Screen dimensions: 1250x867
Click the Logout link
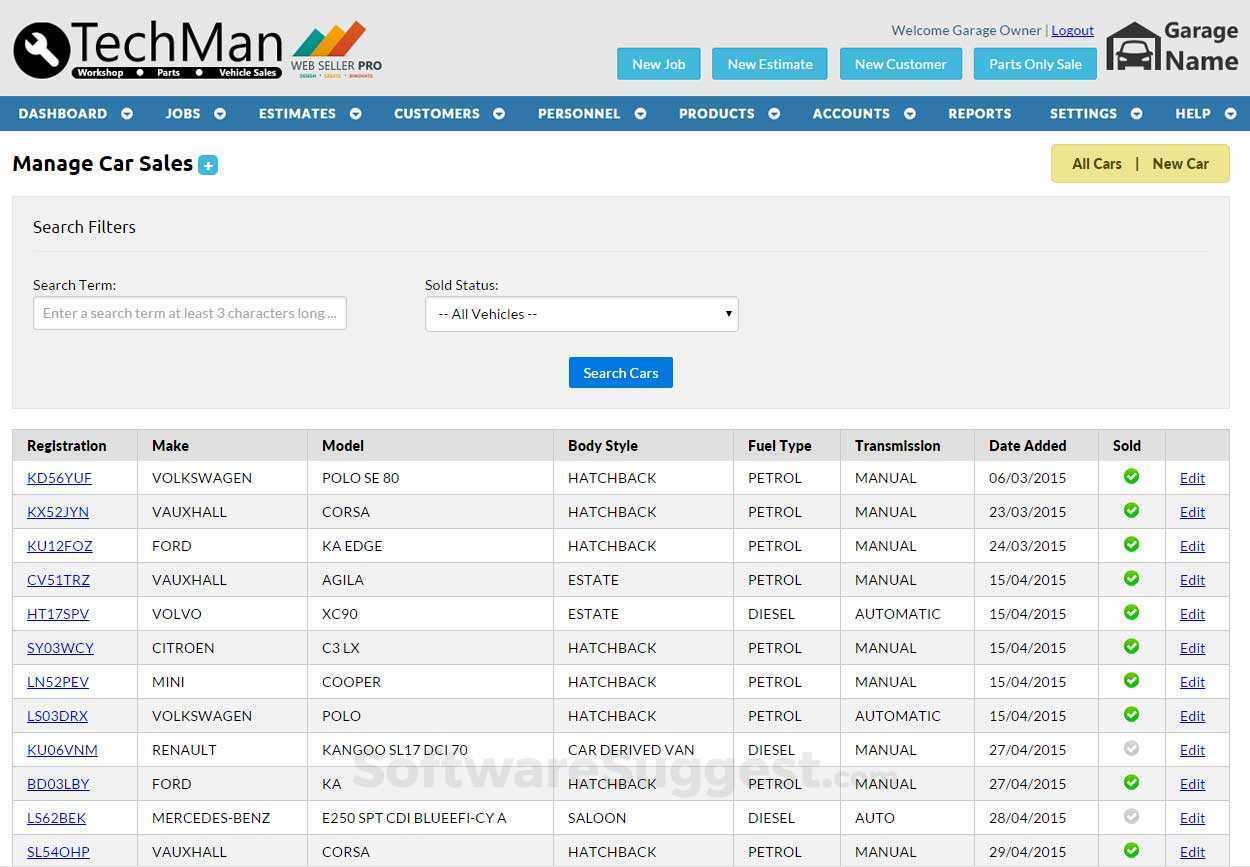pos(1072,30)
